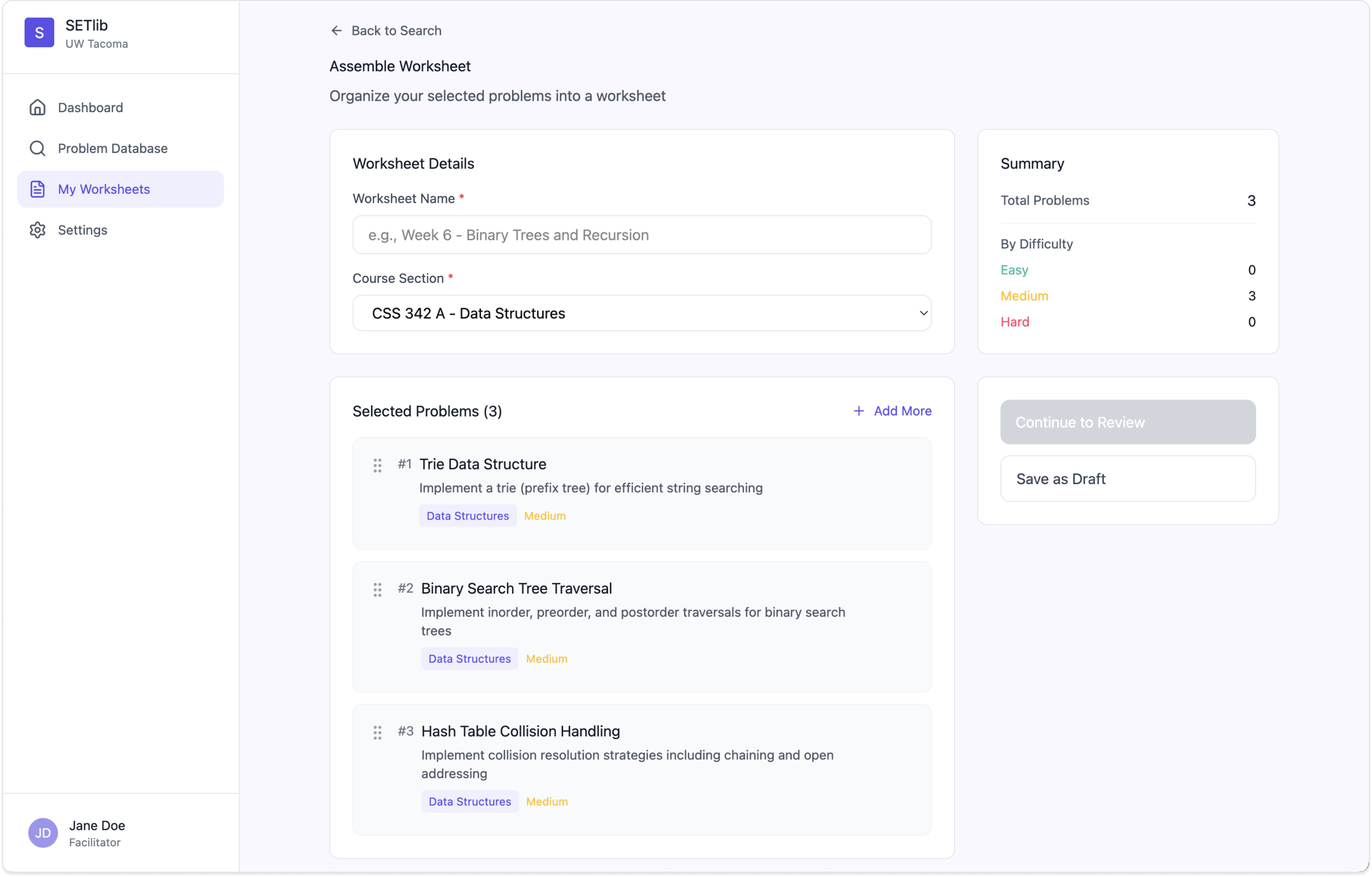Image resolution: width=1372 pixels, height=877 pixels.
Task: Click the Add More link
Action: 902,411
